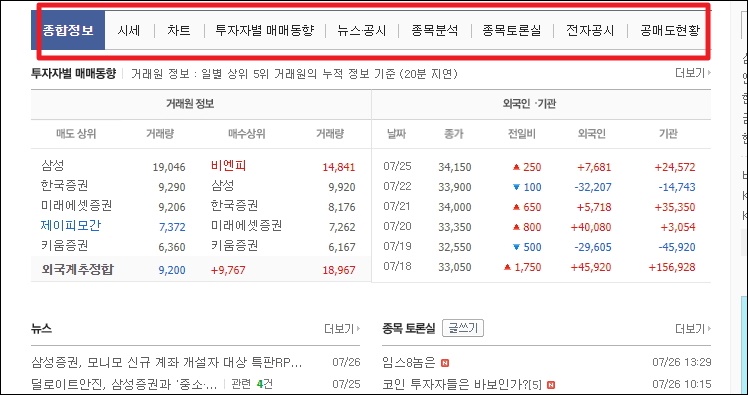Click the 14,841 buy volume value
Viewport: 748px width, 395px height.
[x=339, y=167]
